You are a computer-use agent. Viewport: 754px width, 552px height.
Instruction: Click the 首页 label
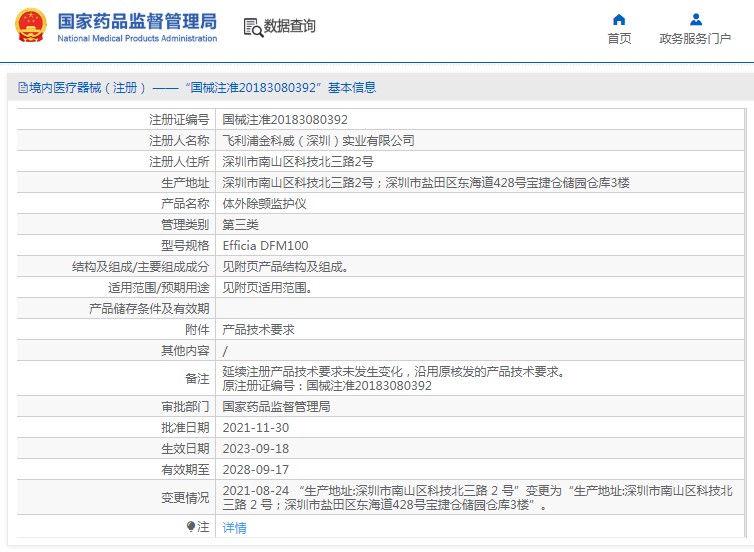[619, 38]
